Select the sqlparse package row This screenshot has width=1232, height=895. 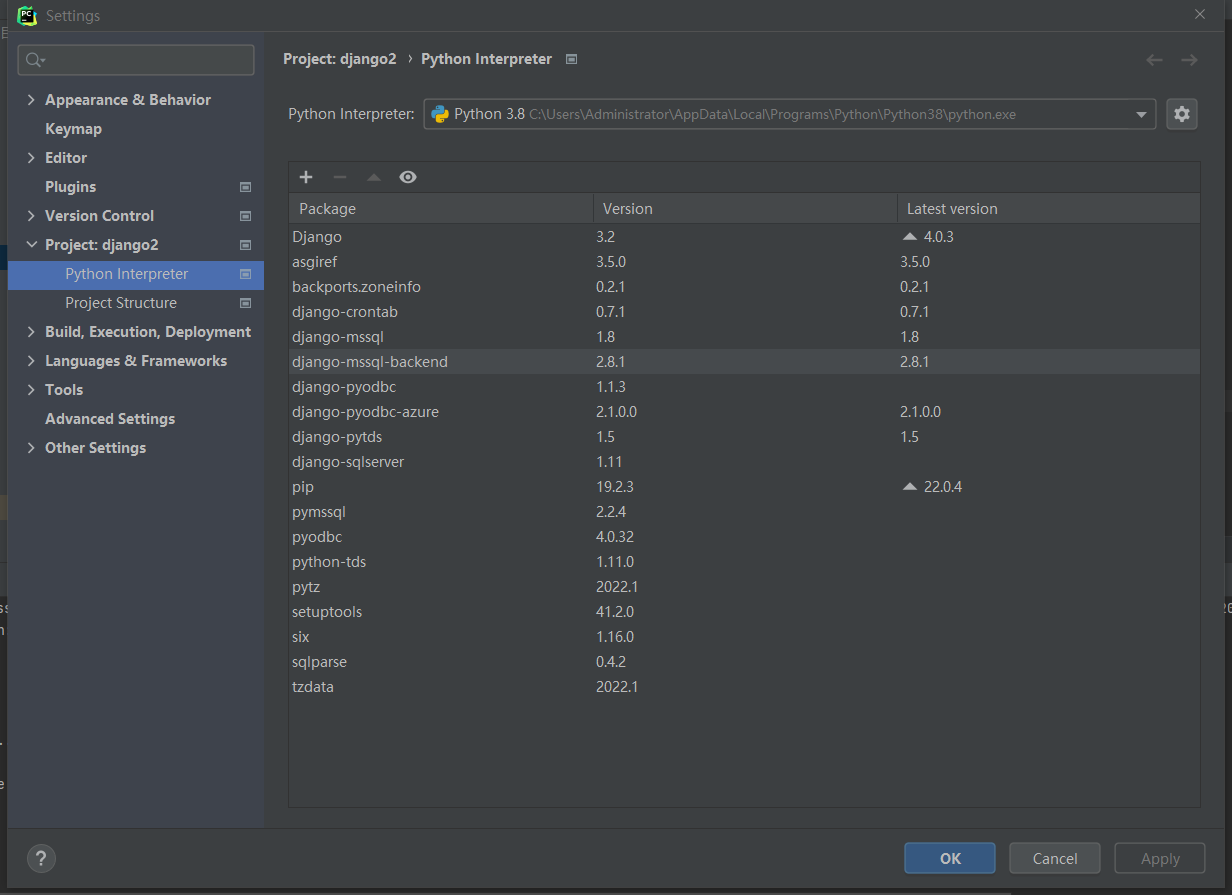point(744,662)
